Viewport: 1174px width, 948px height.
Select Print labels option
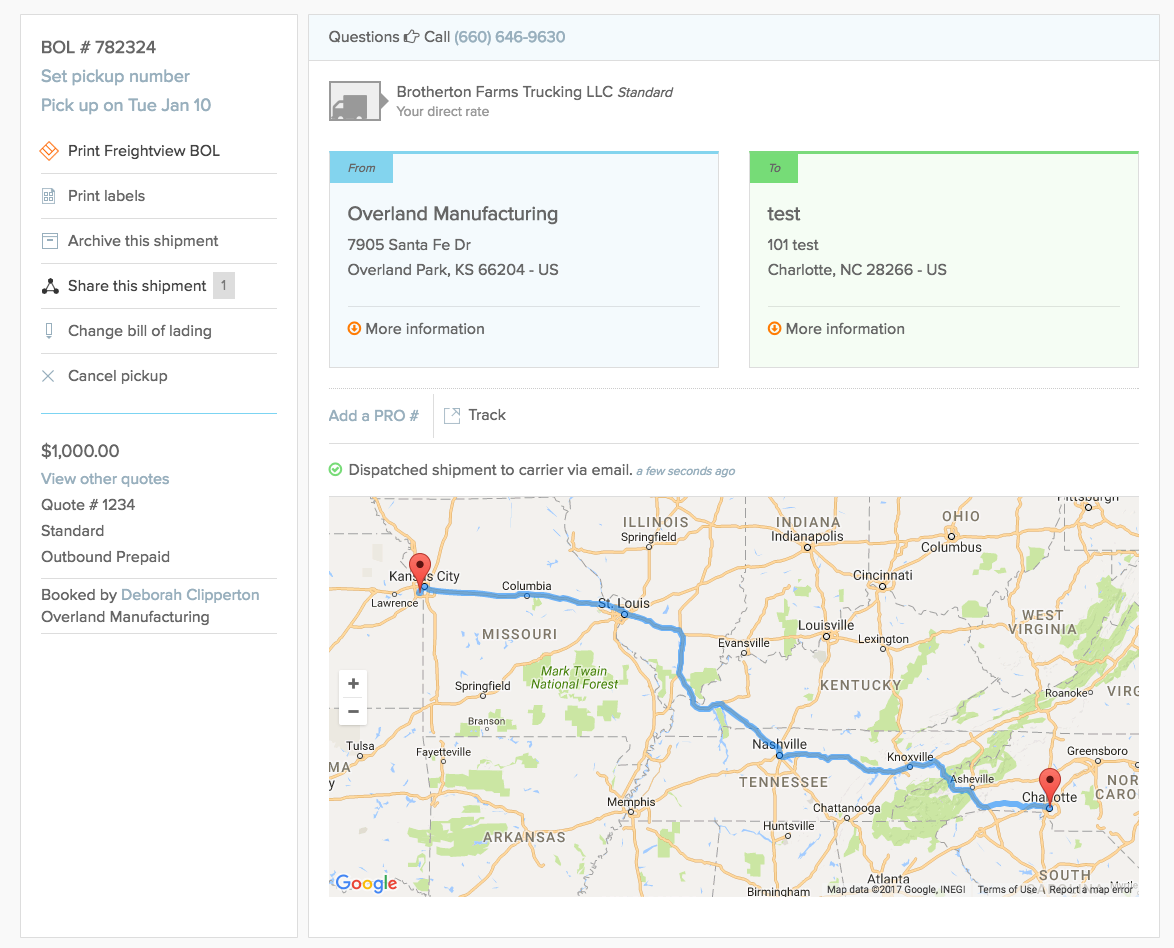click(x=106, y=195)
